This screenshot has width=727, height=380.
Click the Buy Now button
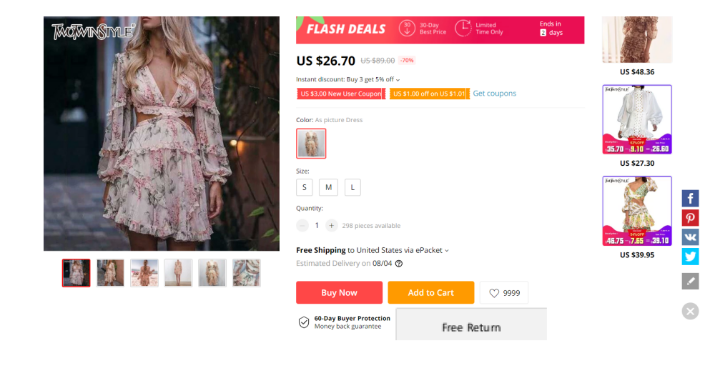point(339,292)
